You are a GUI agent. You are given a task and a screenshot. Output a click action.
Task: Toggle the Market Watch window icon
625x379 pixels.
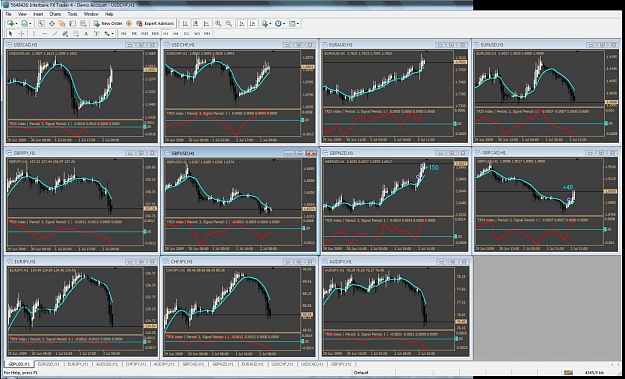[41, 24]
